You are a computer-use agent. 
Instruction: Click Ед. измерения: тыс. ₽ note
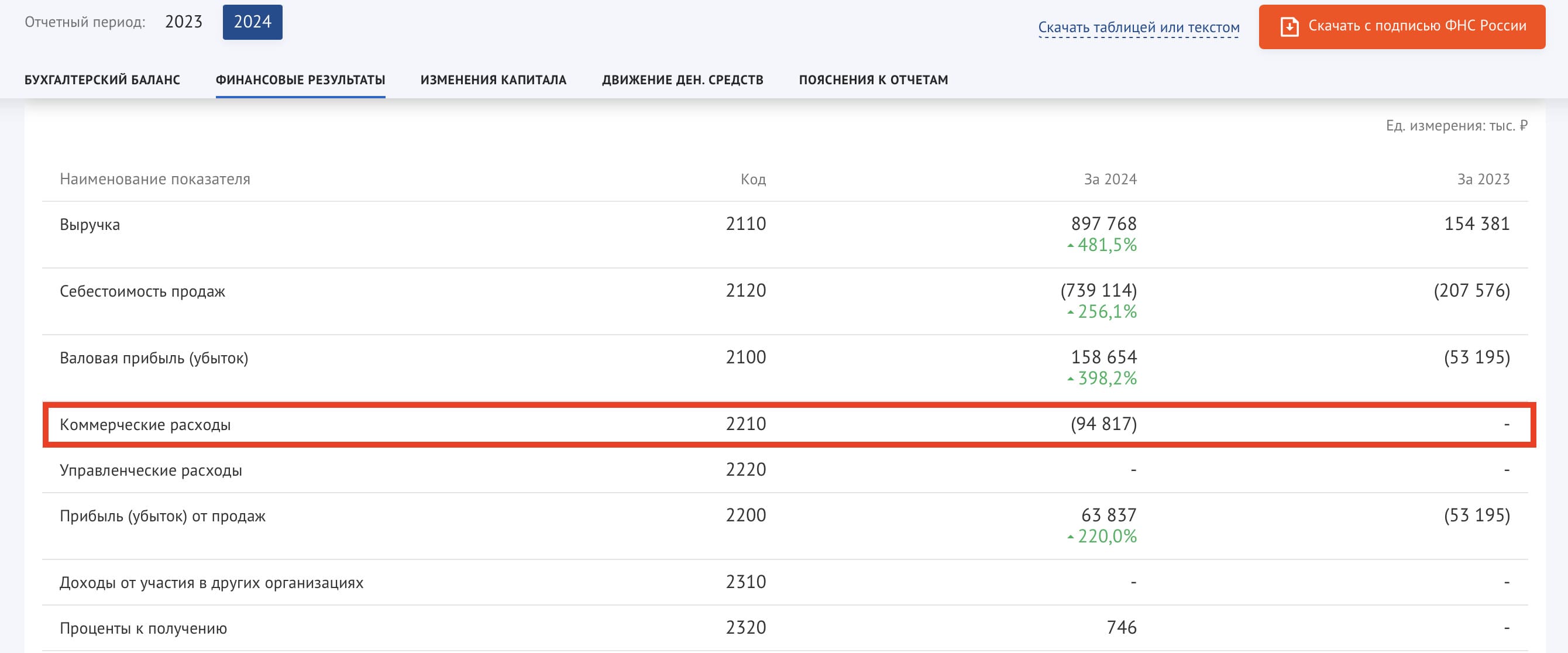click(1457, 125)
